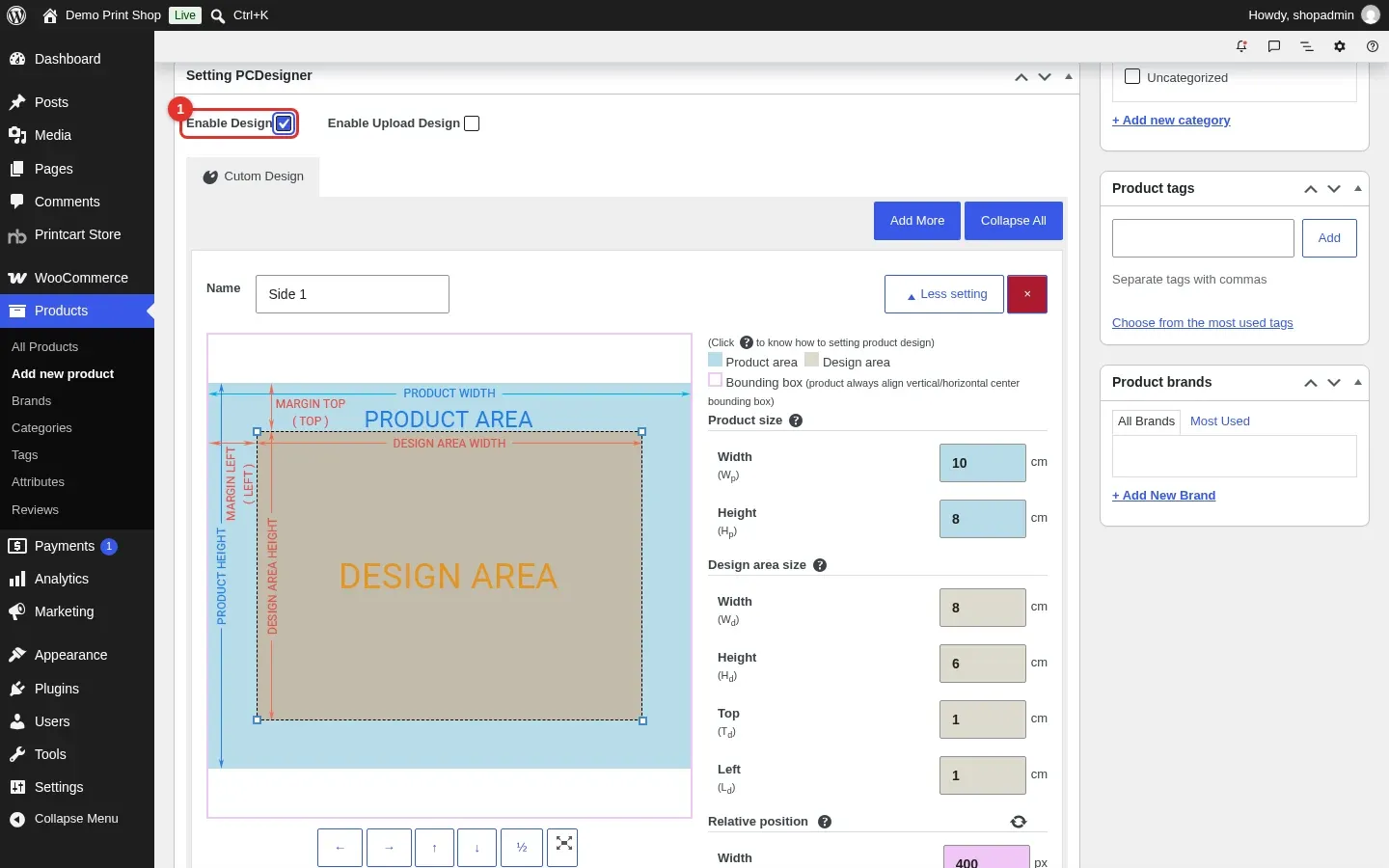Click the ½ center alignment button
This screenshot has height=868, width=1389.
(522, 848)
